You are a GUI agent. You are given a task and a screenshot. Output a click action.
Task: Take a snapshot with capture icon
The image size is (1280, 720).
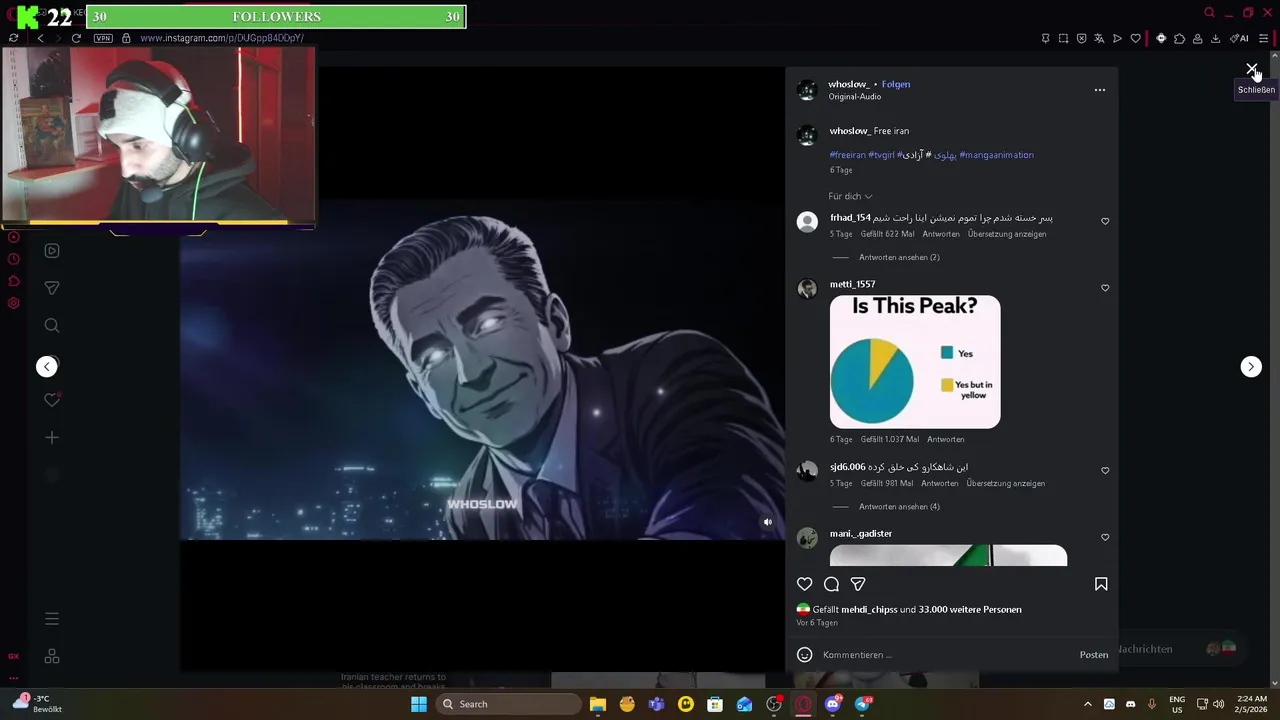(1063, 38)
